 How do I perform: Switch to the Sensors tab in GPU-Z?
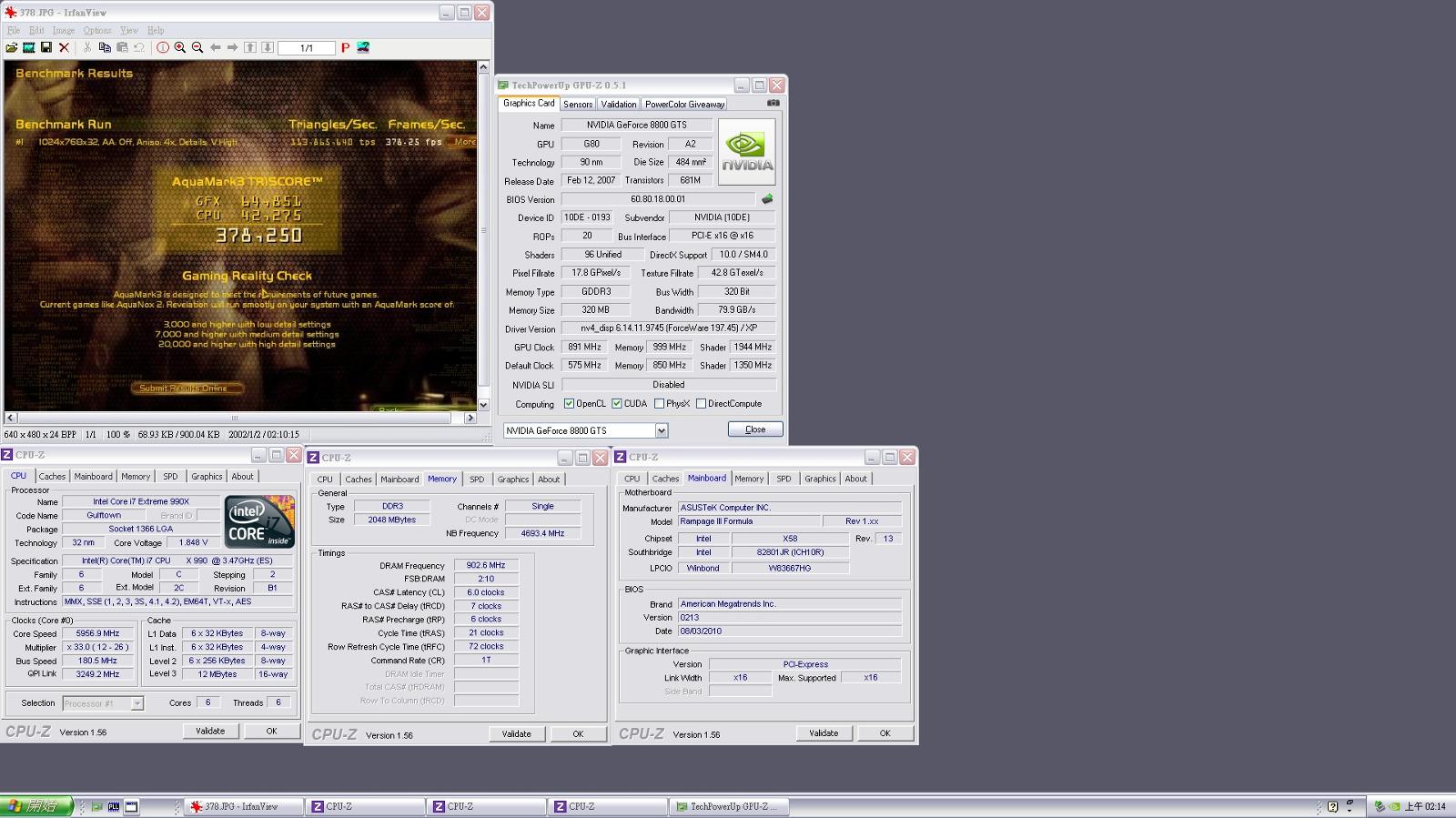point(578,104)
